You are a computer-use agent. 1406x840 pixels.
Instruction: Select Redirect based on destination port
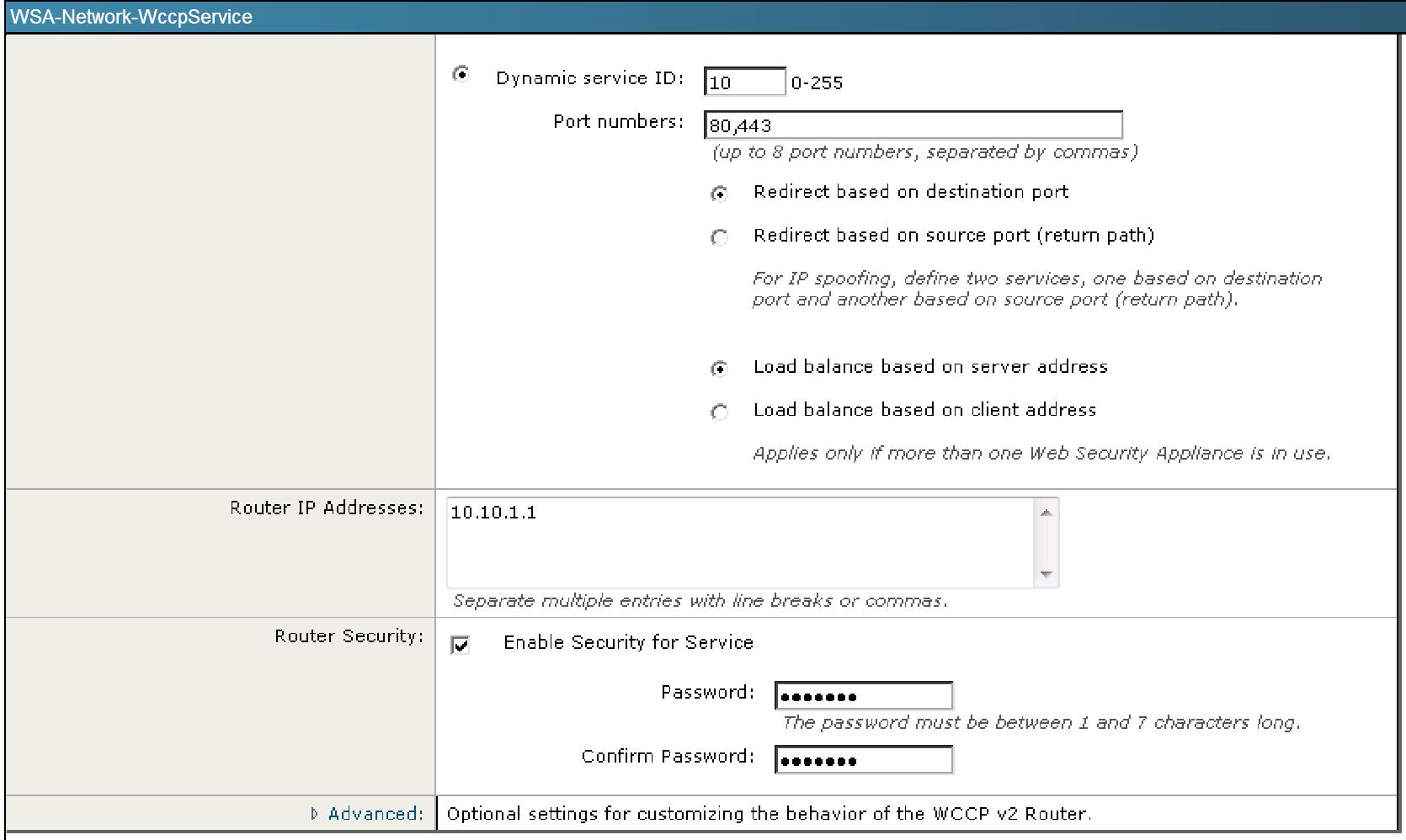719,194
